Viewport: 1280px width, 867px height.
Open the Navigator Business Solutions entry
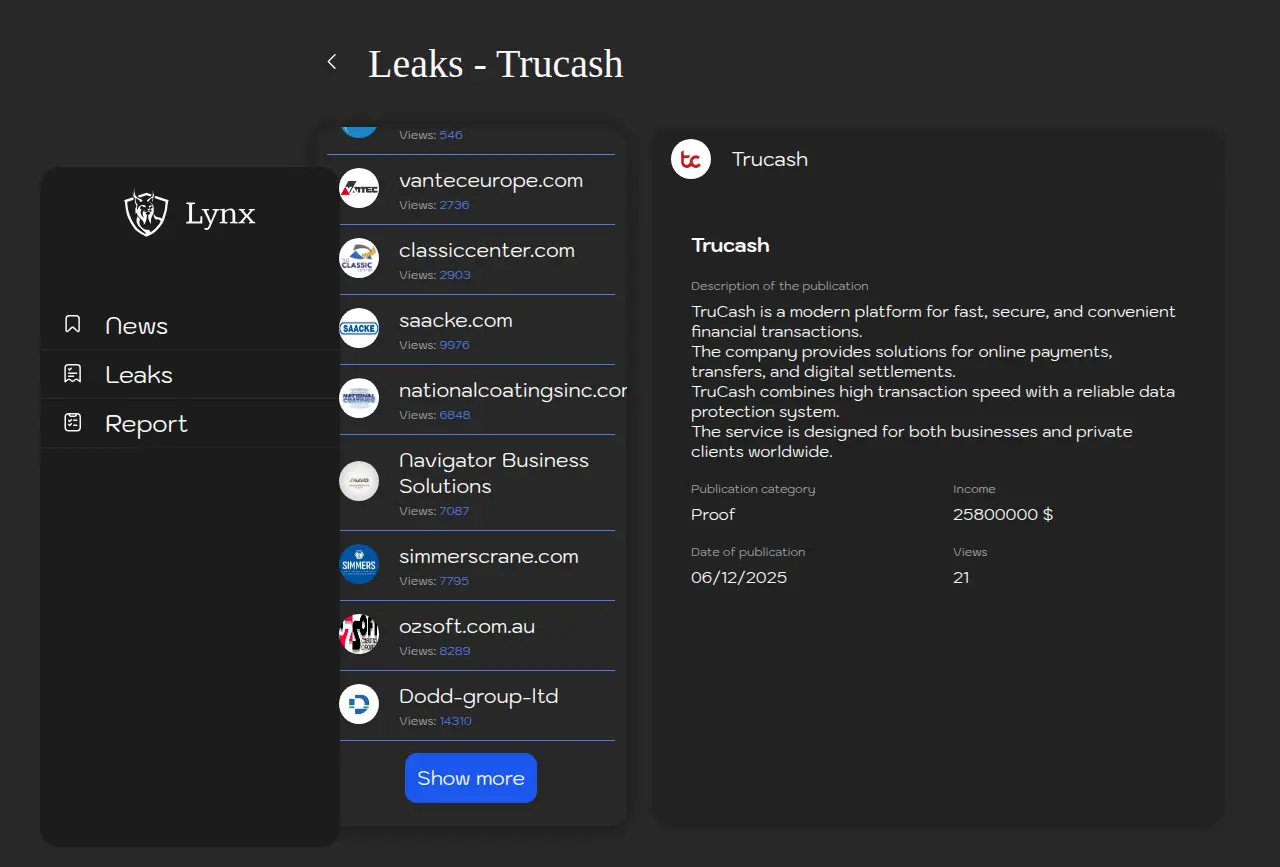pyautogui.click(x=493, y=473)
